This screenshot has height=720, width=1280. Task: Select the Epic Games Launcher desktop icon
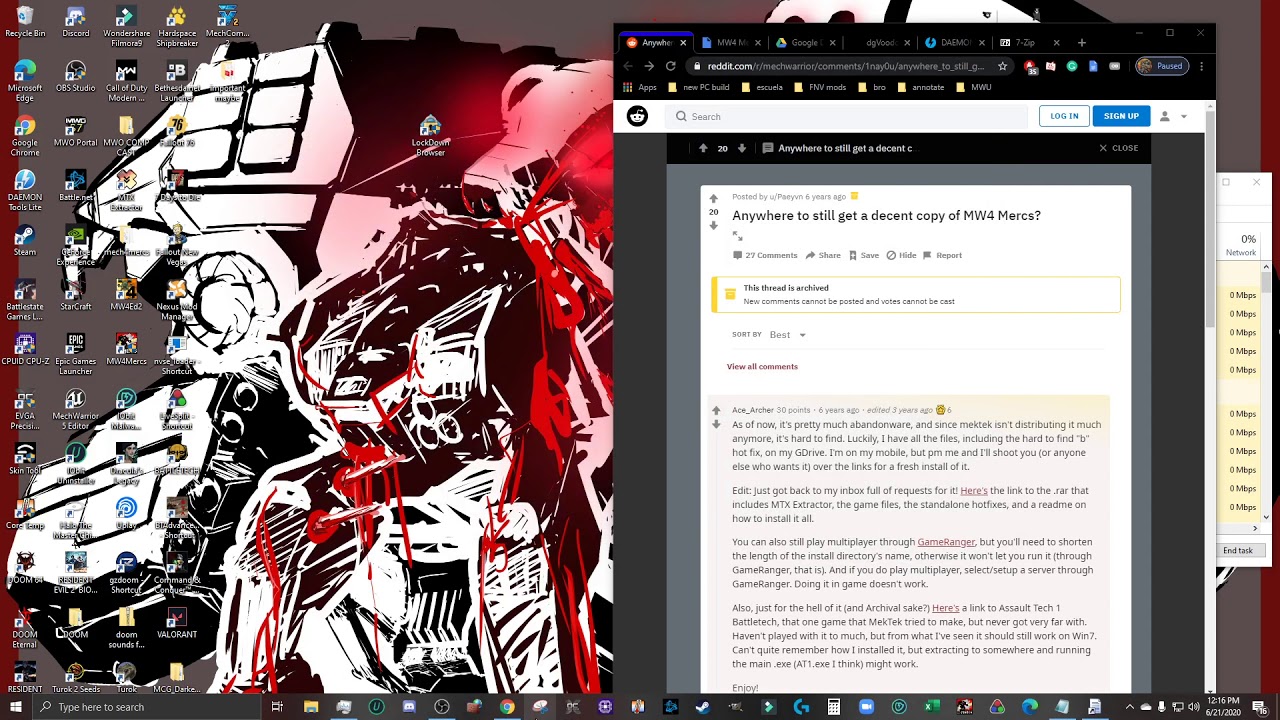tap(75, 355)
